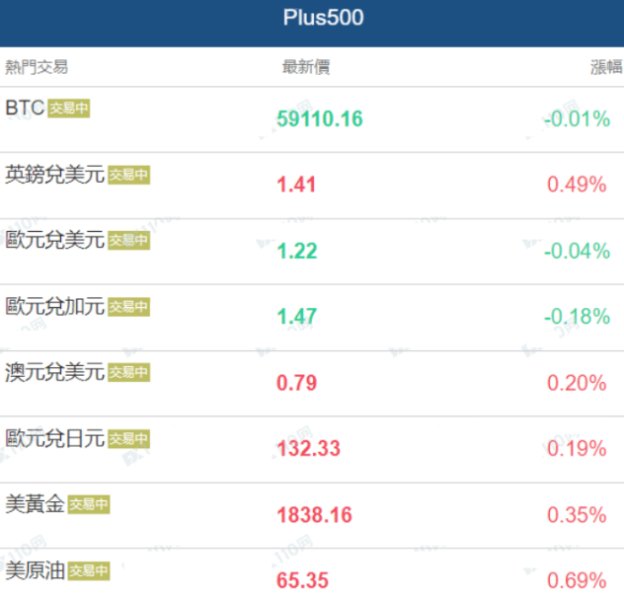Click the 交易中 badge next to 美原油

(x=89, y=571)
